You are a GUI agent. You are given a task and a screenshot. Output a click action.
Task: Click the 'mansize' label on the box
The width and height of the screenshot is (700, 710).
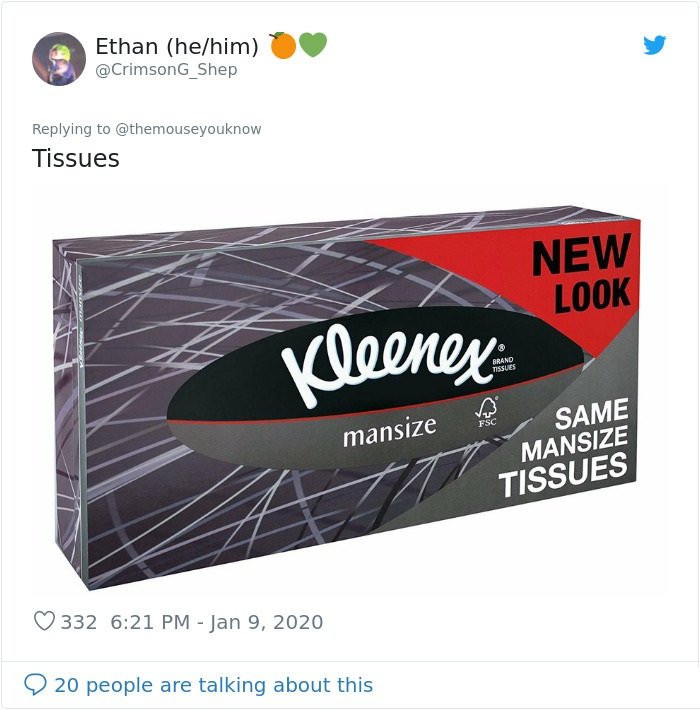click(x=390, y=432)
